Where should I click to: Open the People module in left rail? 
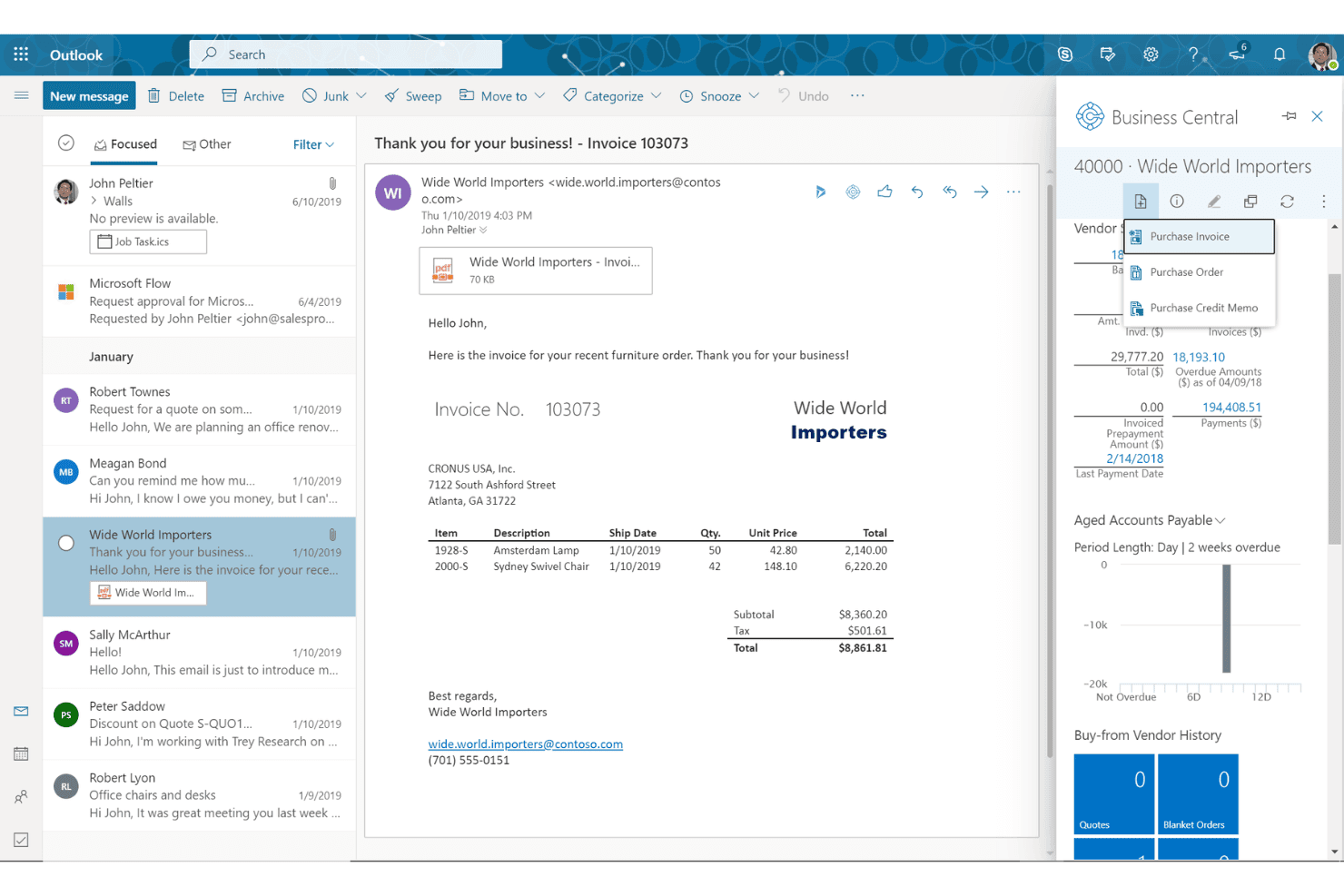tap(21, 797)
